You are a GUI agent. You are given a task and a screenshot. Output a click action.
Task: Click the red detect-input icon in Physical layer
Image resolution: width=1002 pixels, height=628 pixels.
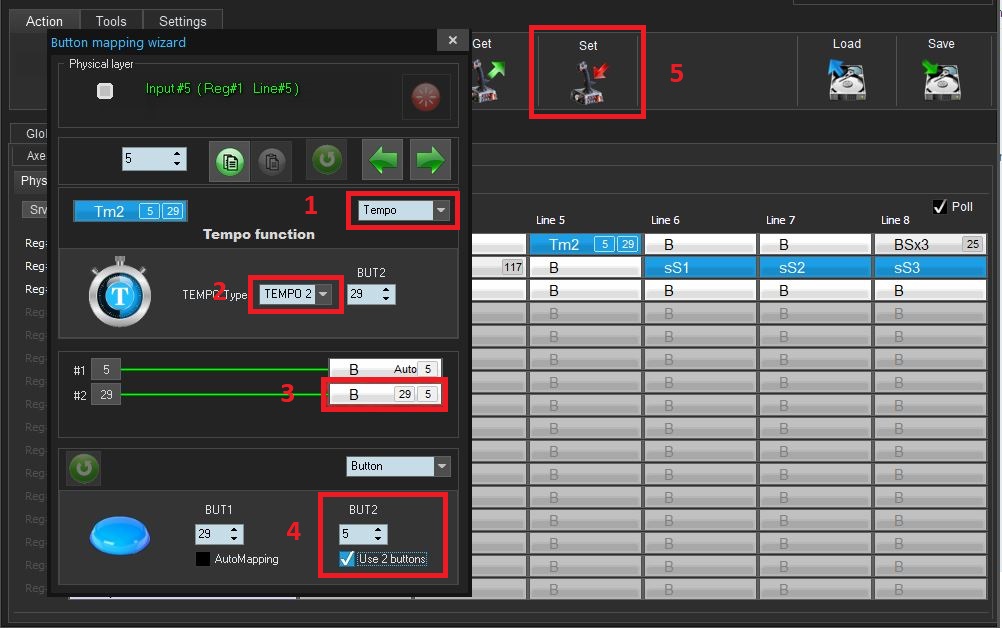tap(426, 97)
